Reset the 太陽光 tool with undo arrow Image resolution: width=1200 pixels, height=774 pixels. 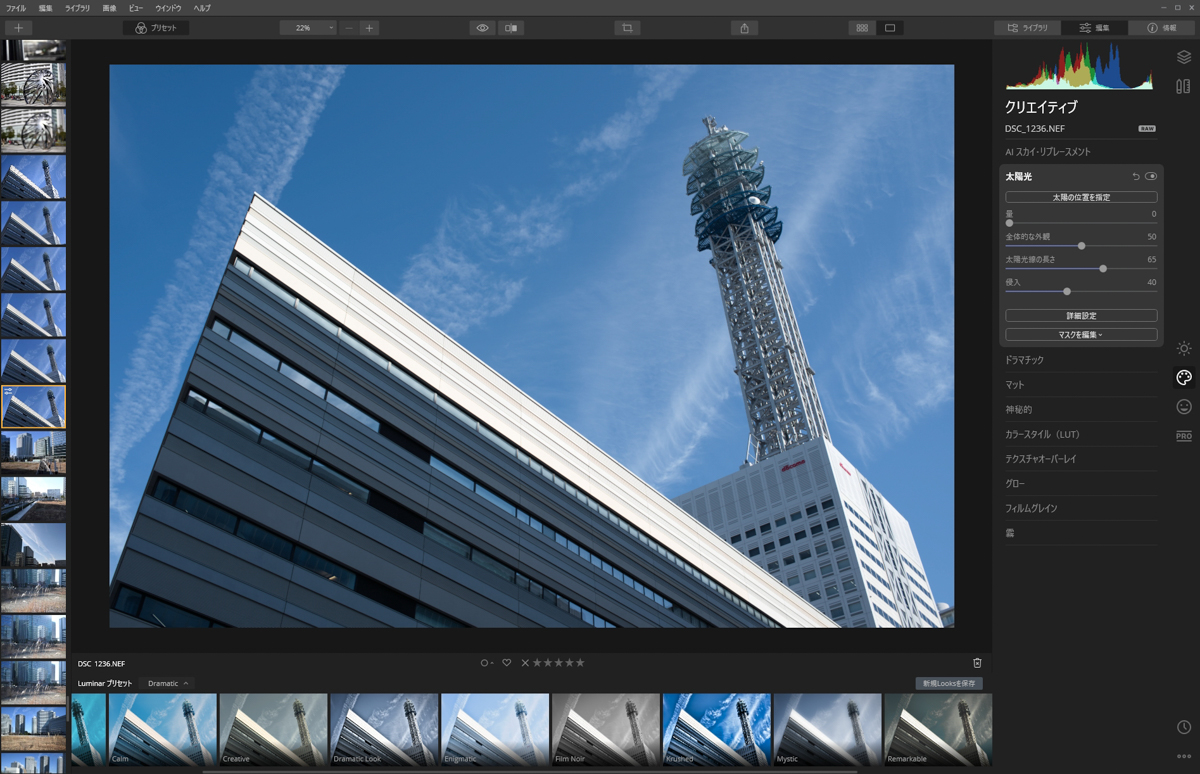coord(1136,177)
